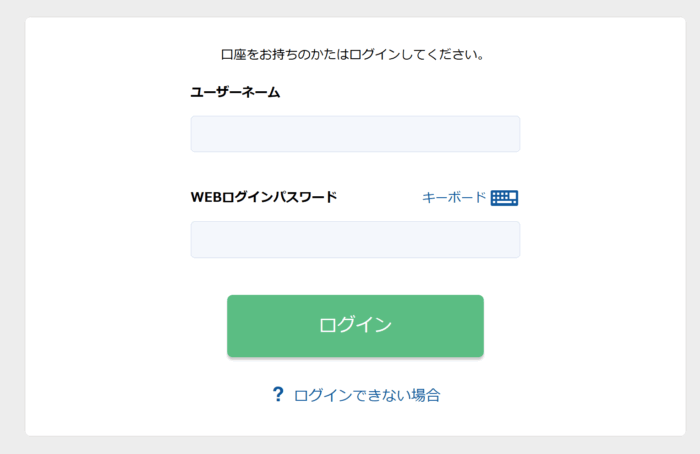The image size is (700, 454).
Task: Submit the form with the ログイン button
Action: (x=355, y=325)
